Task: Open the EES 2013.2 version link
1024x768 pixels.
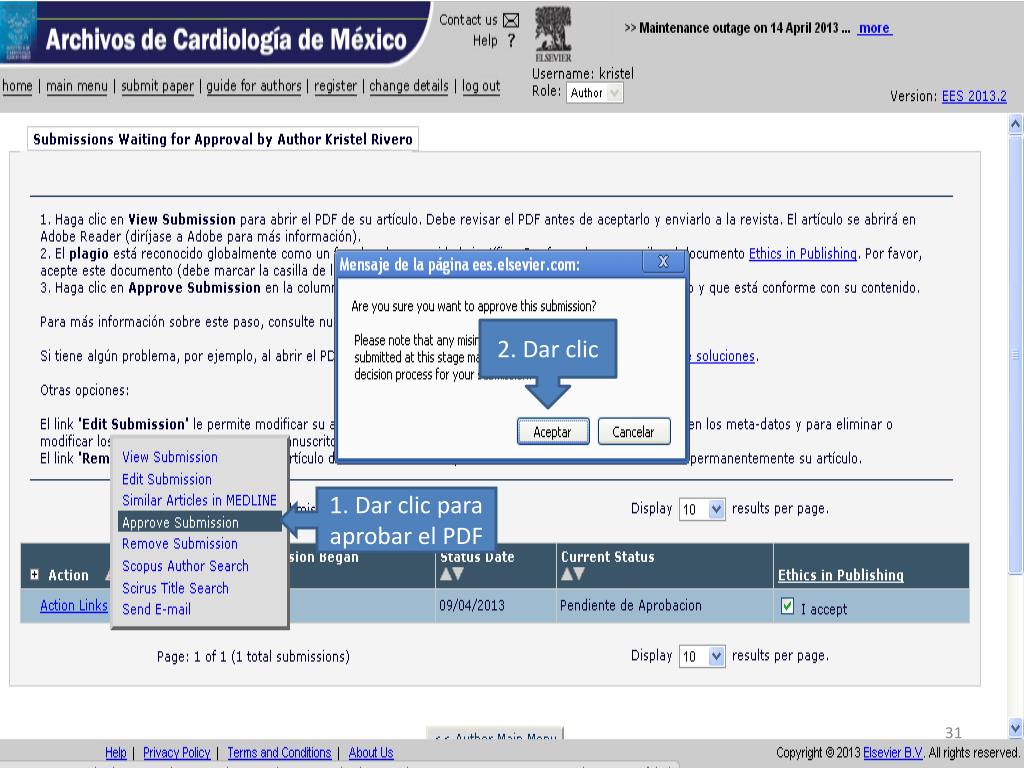Action: pyautogui.click(x=974, y=96)
